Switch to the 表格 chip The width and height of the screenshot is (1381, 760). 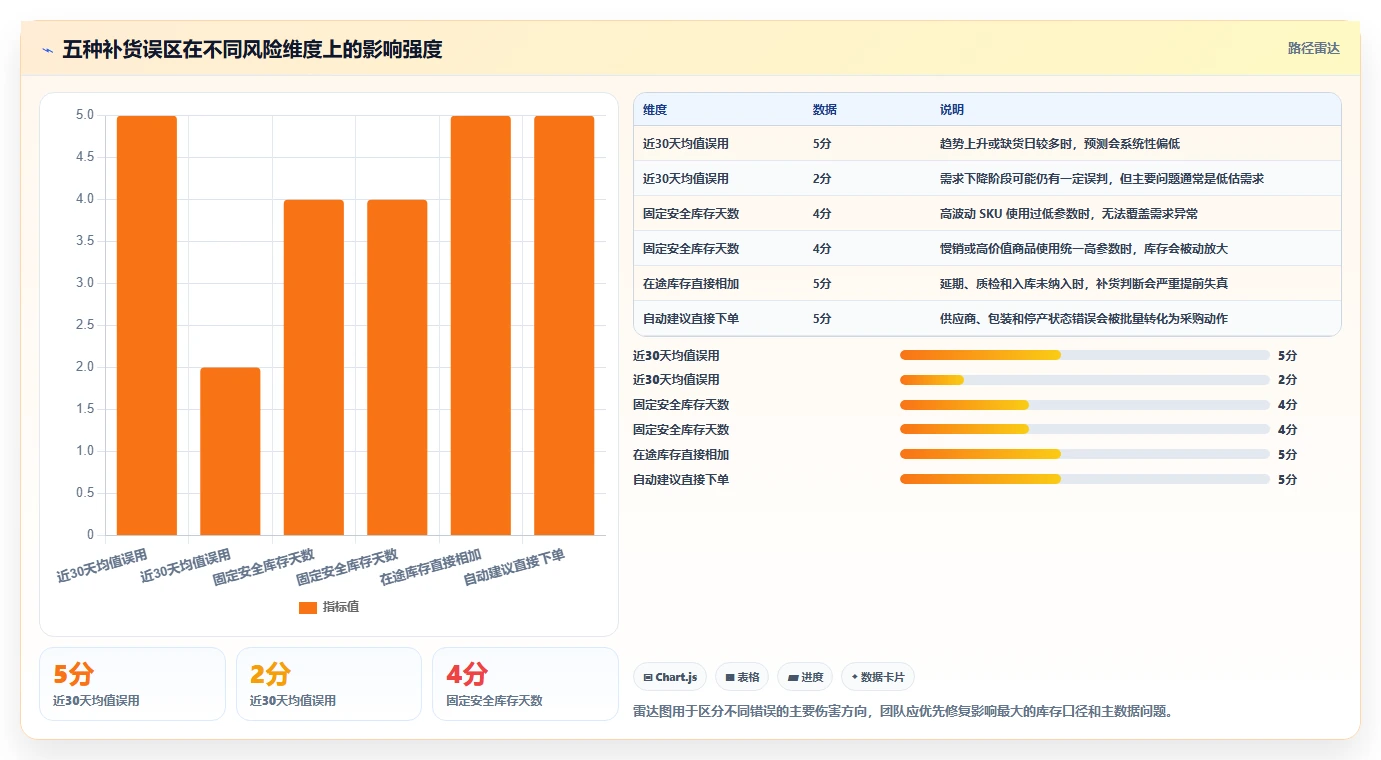[742, 677]
